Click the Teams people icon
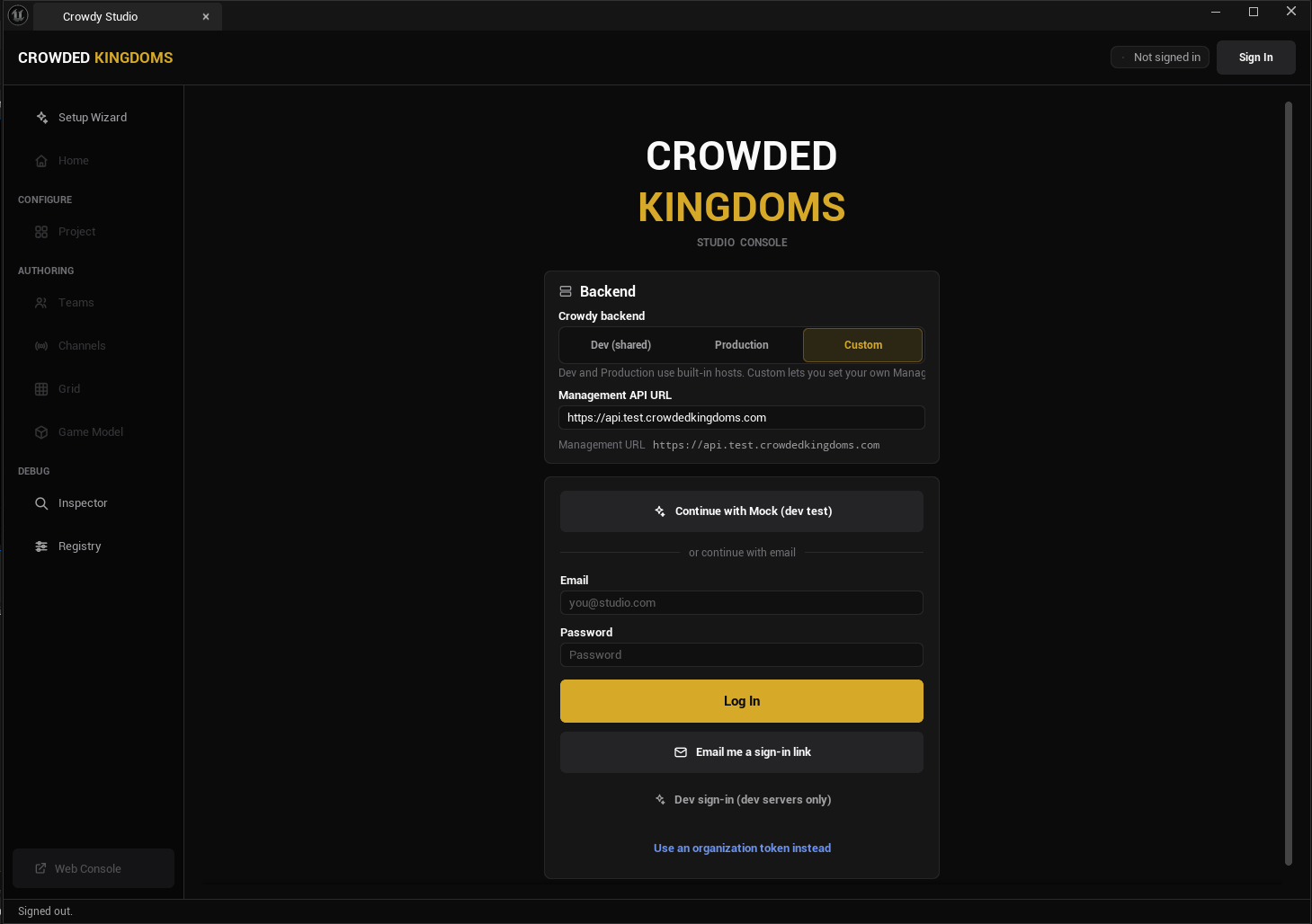 click(x=41, y=303)
